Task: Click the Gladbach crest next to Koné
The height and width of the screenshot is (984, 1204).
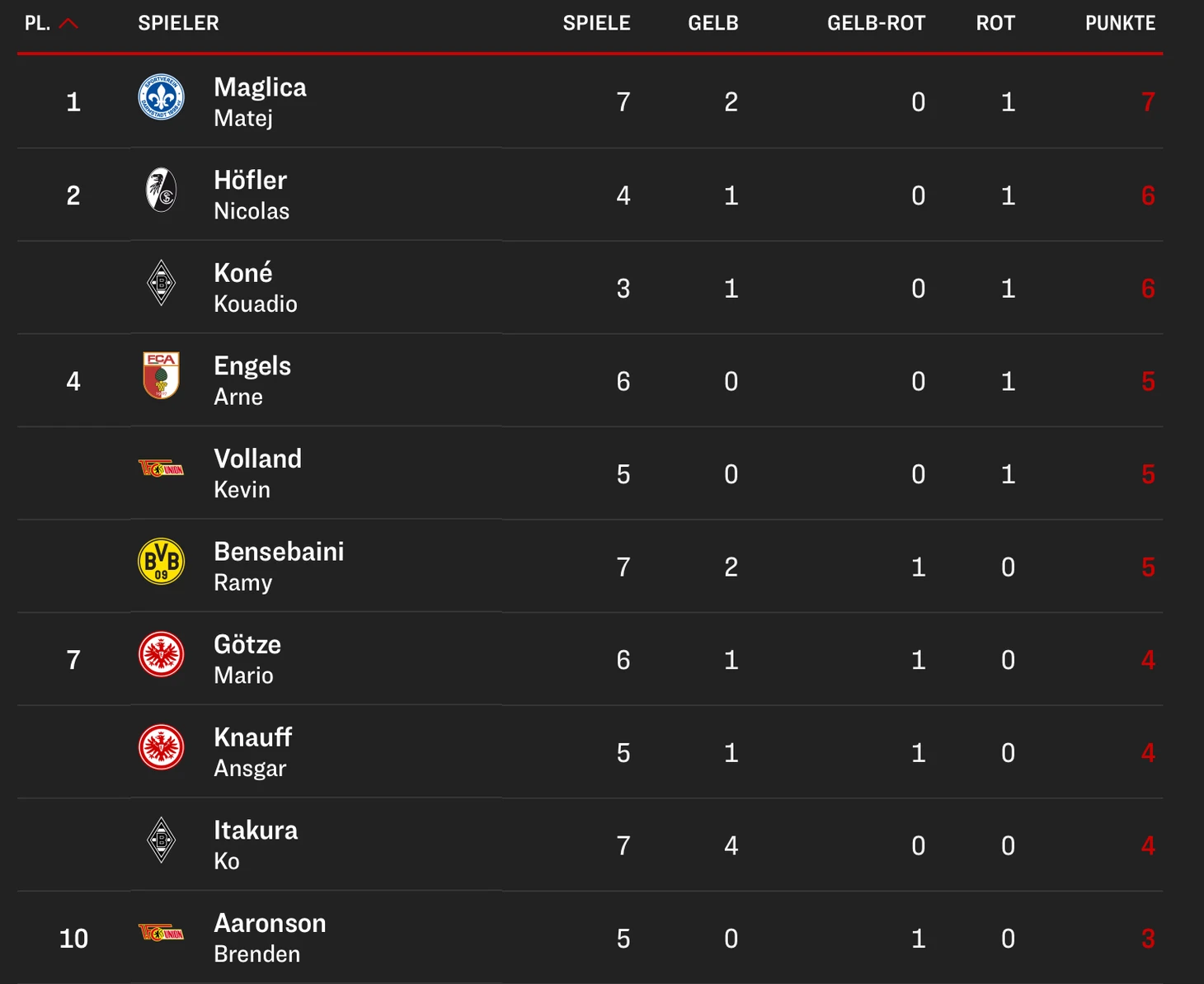Action: (x=161, y=283)
